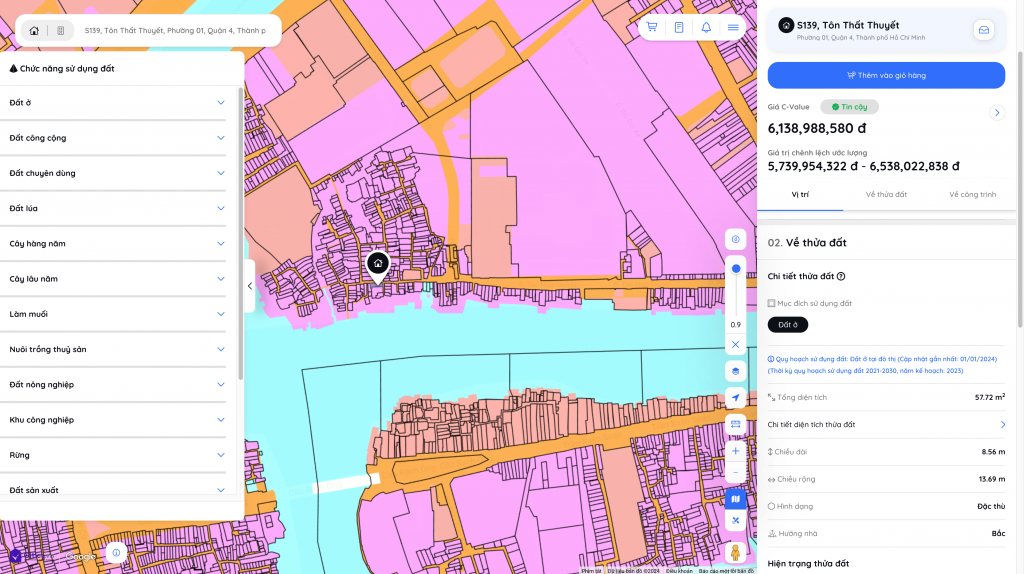
Task: Click the mail icon beside S139 title
Action: tap(984, 30)
